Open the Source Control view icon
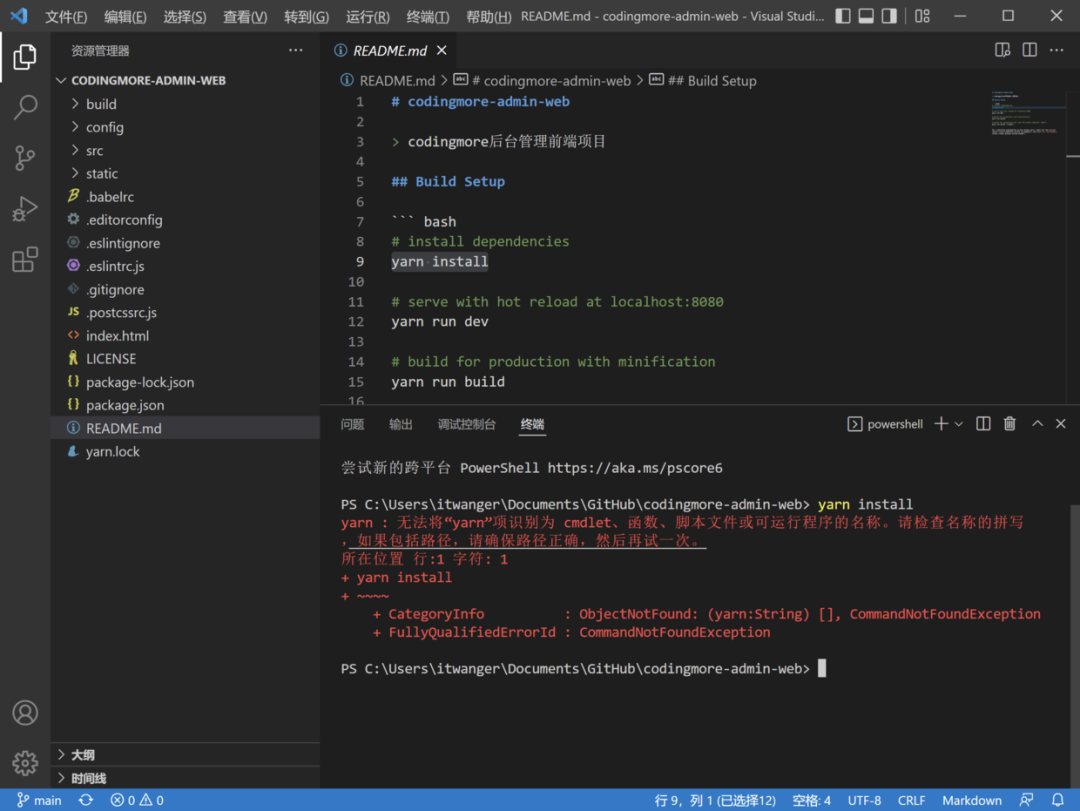This screenshot has height=811, width=1080. pyautogui.click(x=25, y=158)
